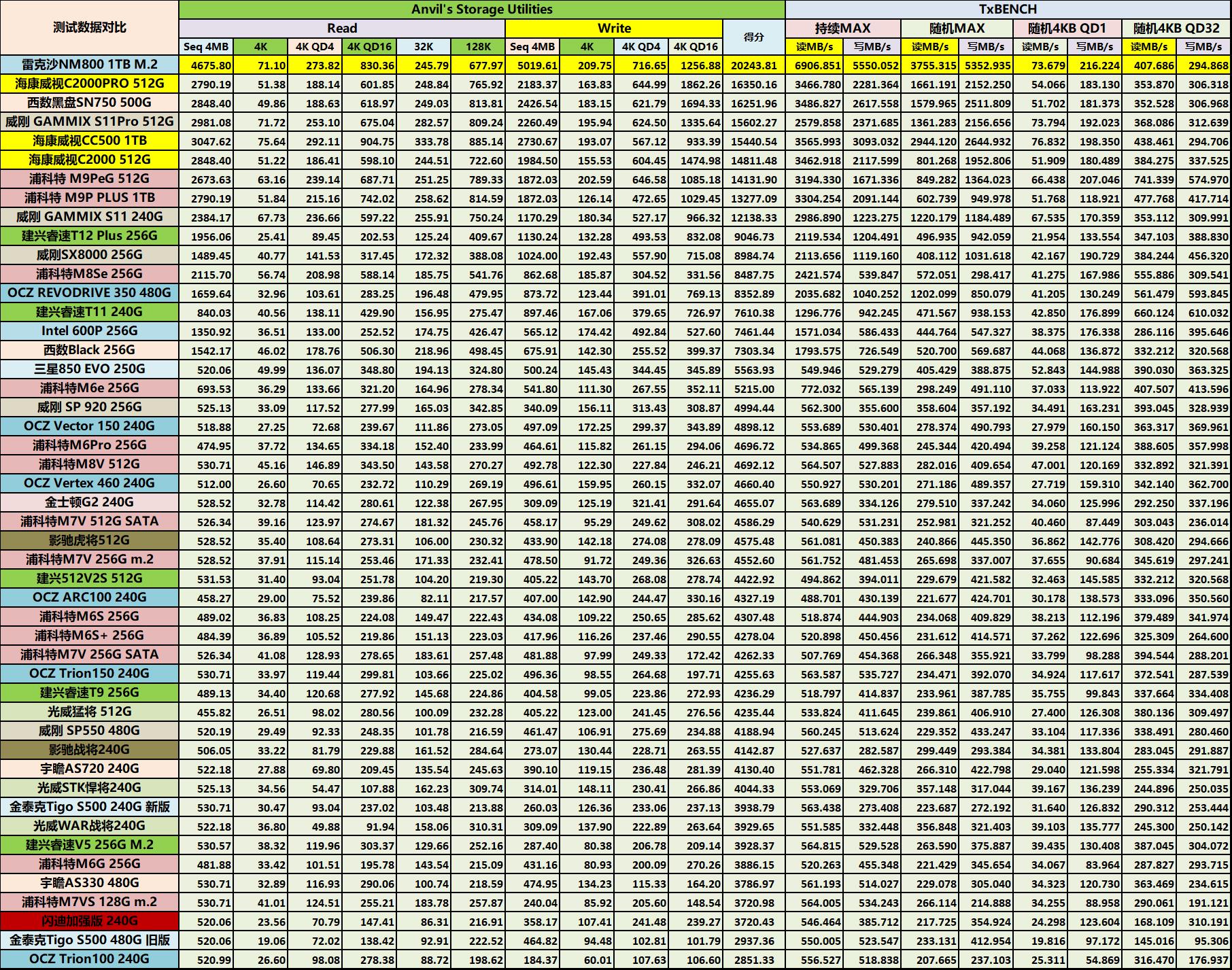
Task: Select row label 威刚 SP550 480G
Action: click(x=89, y=731)
